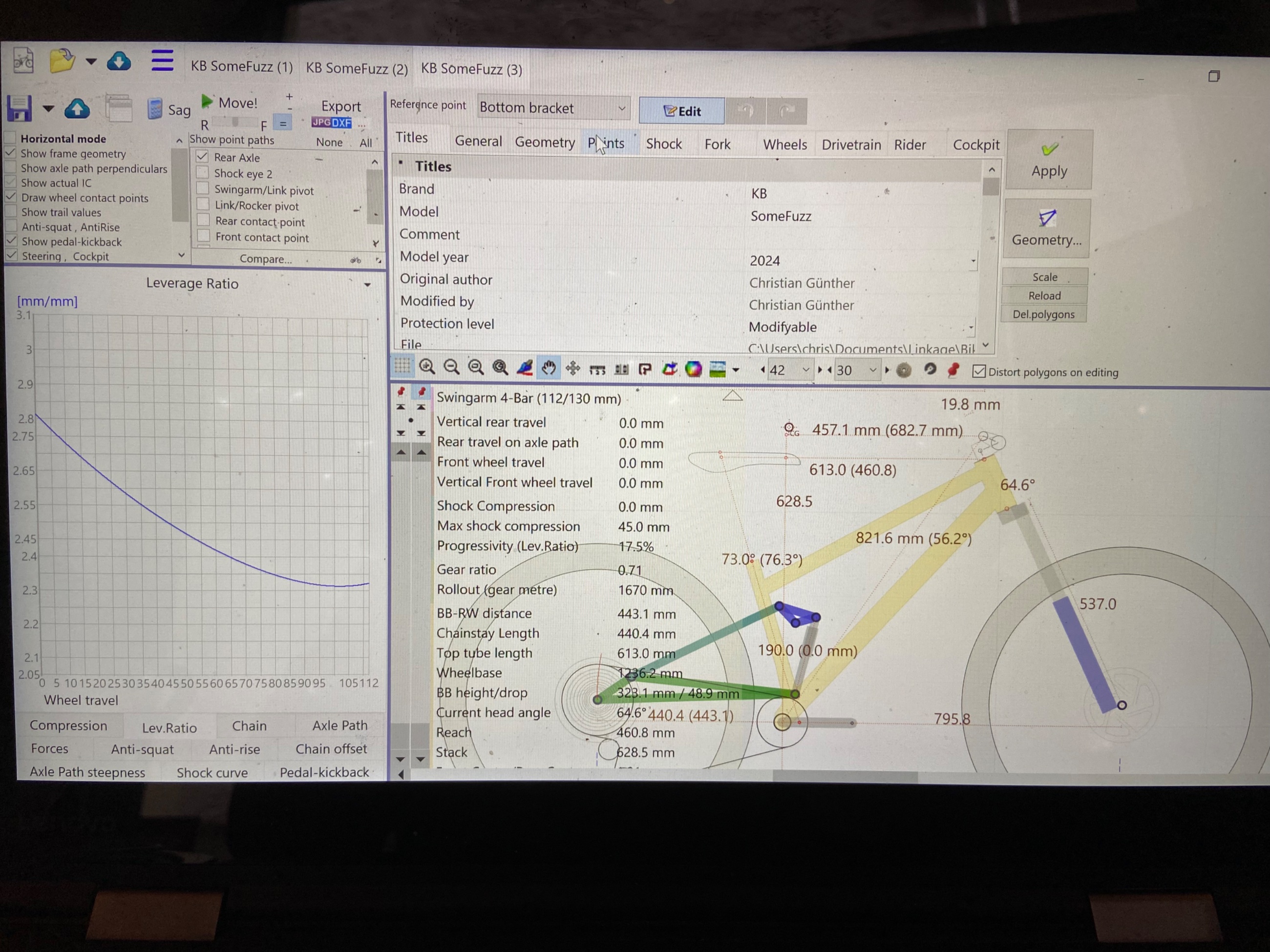Click the Apply button
This screenshot has height=952, width=1270.
tap(1049, 160)
